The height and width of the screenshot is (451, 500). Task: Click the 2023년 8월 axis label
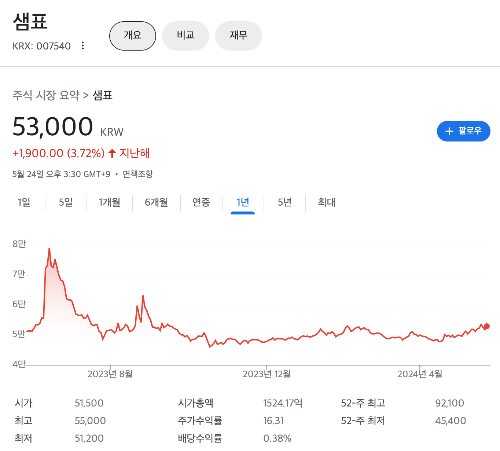tap(110, 374)
